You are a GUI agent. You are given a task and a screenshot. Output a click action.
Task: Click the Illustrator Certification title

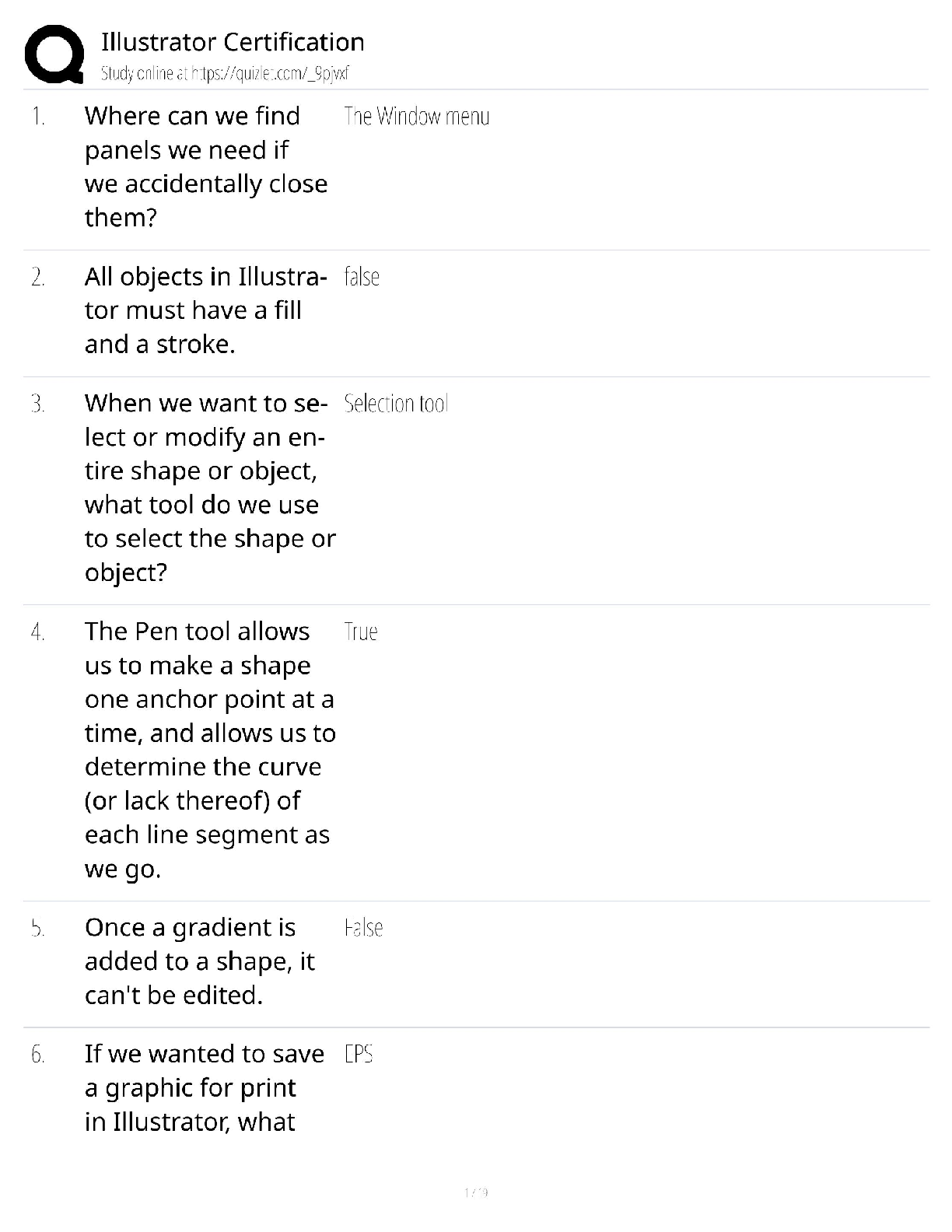233,42
